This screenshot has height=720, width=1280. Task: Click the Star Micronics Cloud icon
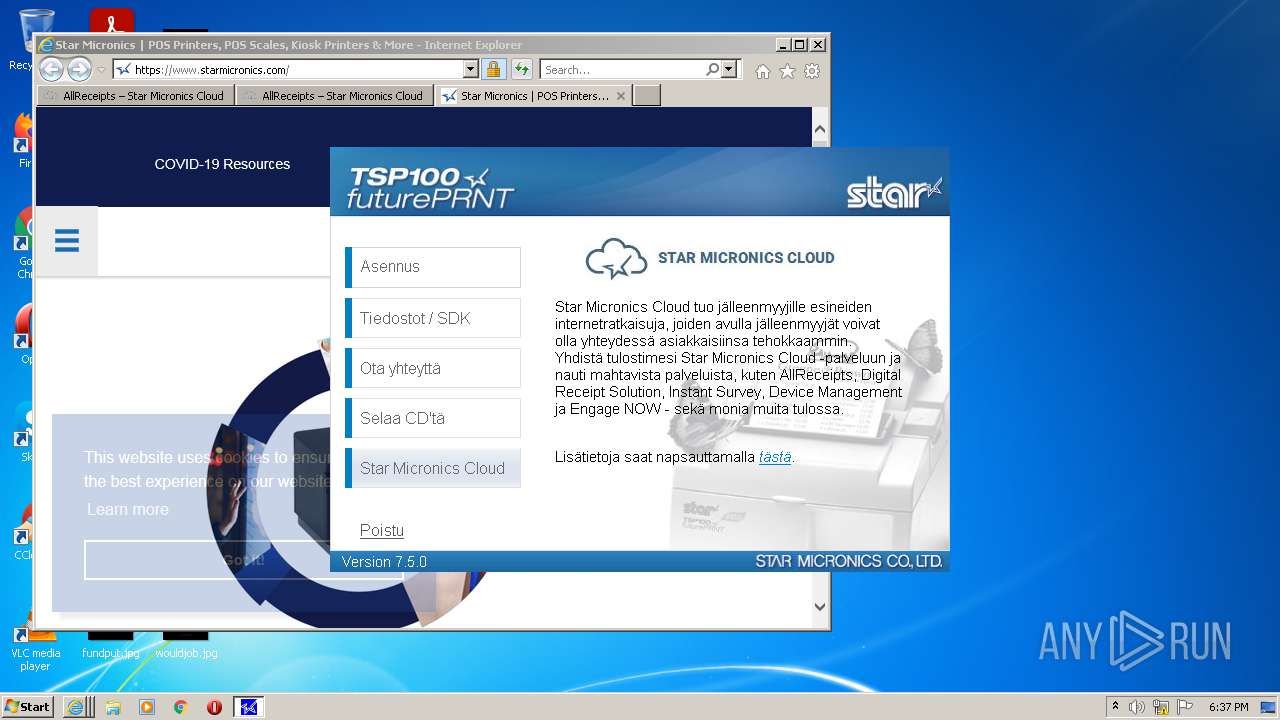tap(616, 258)
